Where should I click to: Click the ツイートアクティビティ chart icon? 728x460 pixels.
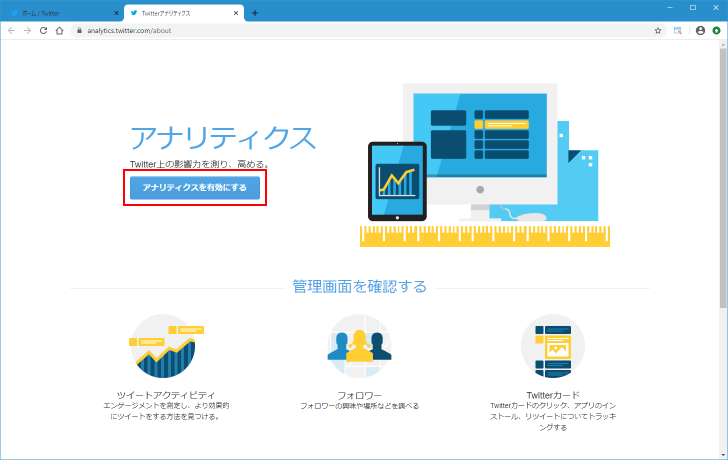point(166,346)
